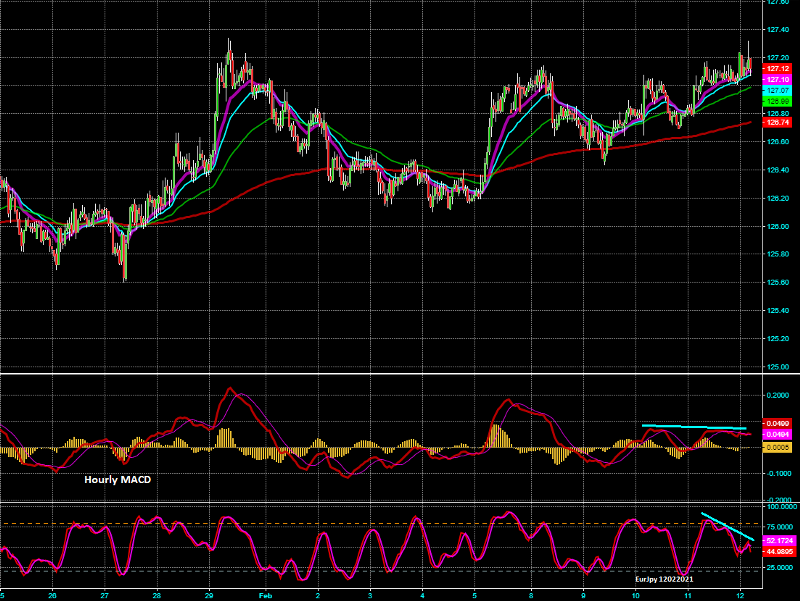Viewport: 800px width, 601px height.
Task: Select the cyan 126.99 price label
Action: tap(778, 90)
